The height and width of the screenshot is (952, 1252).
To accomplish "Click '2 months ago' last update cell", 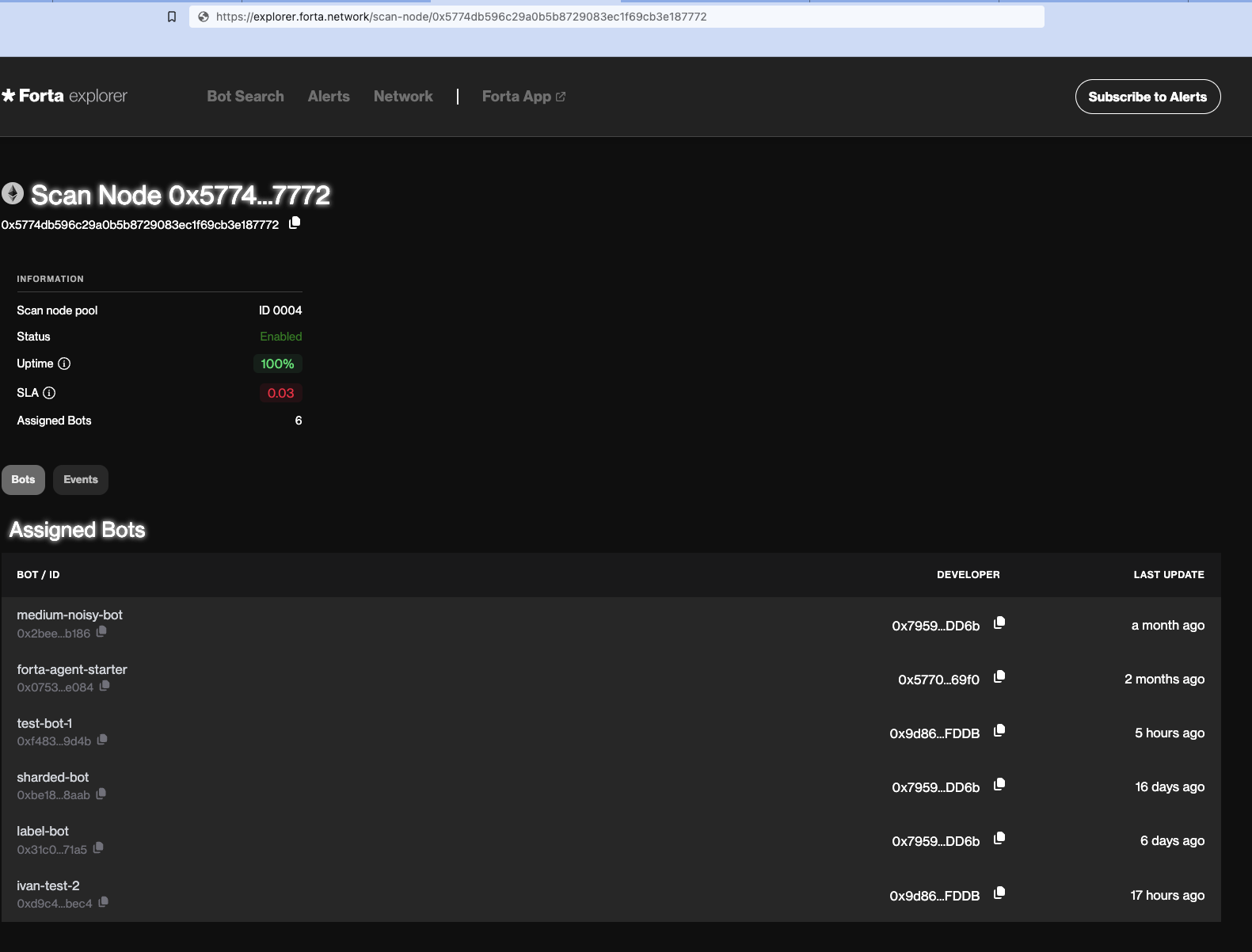I will tap(1164, 680).
